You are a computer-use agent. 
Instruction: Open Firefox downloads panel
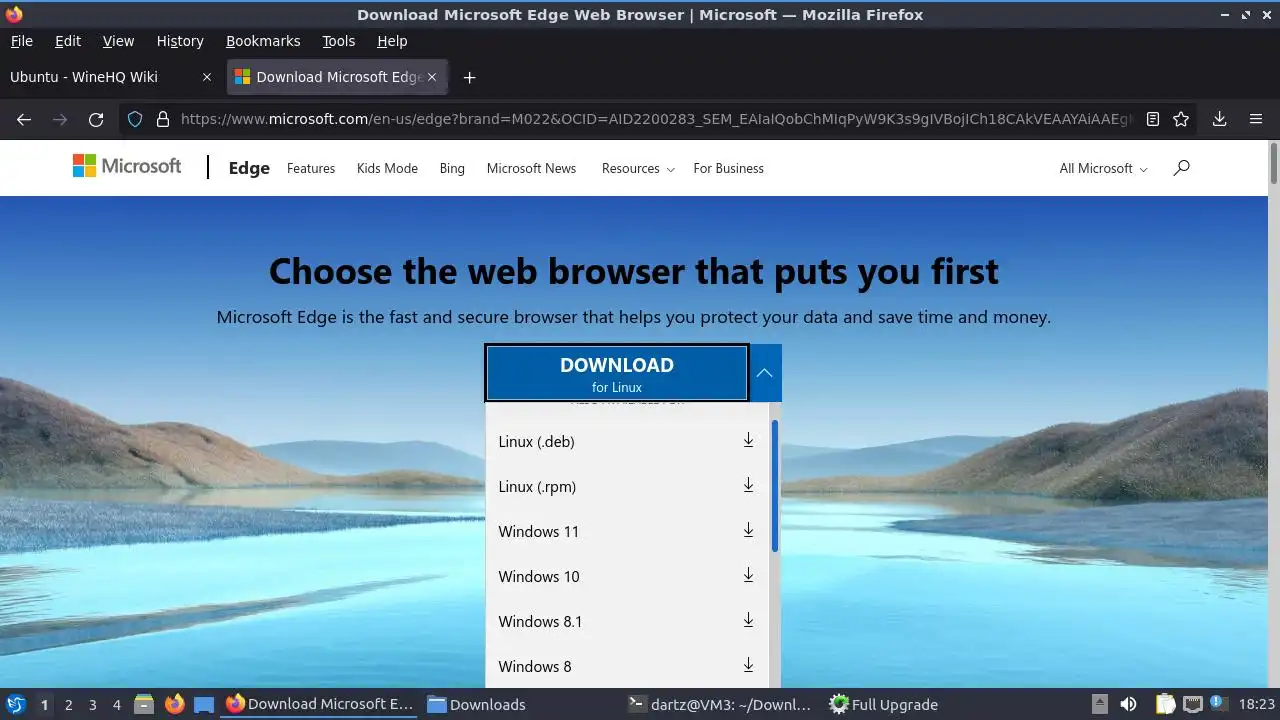(x=1220, y=119)
